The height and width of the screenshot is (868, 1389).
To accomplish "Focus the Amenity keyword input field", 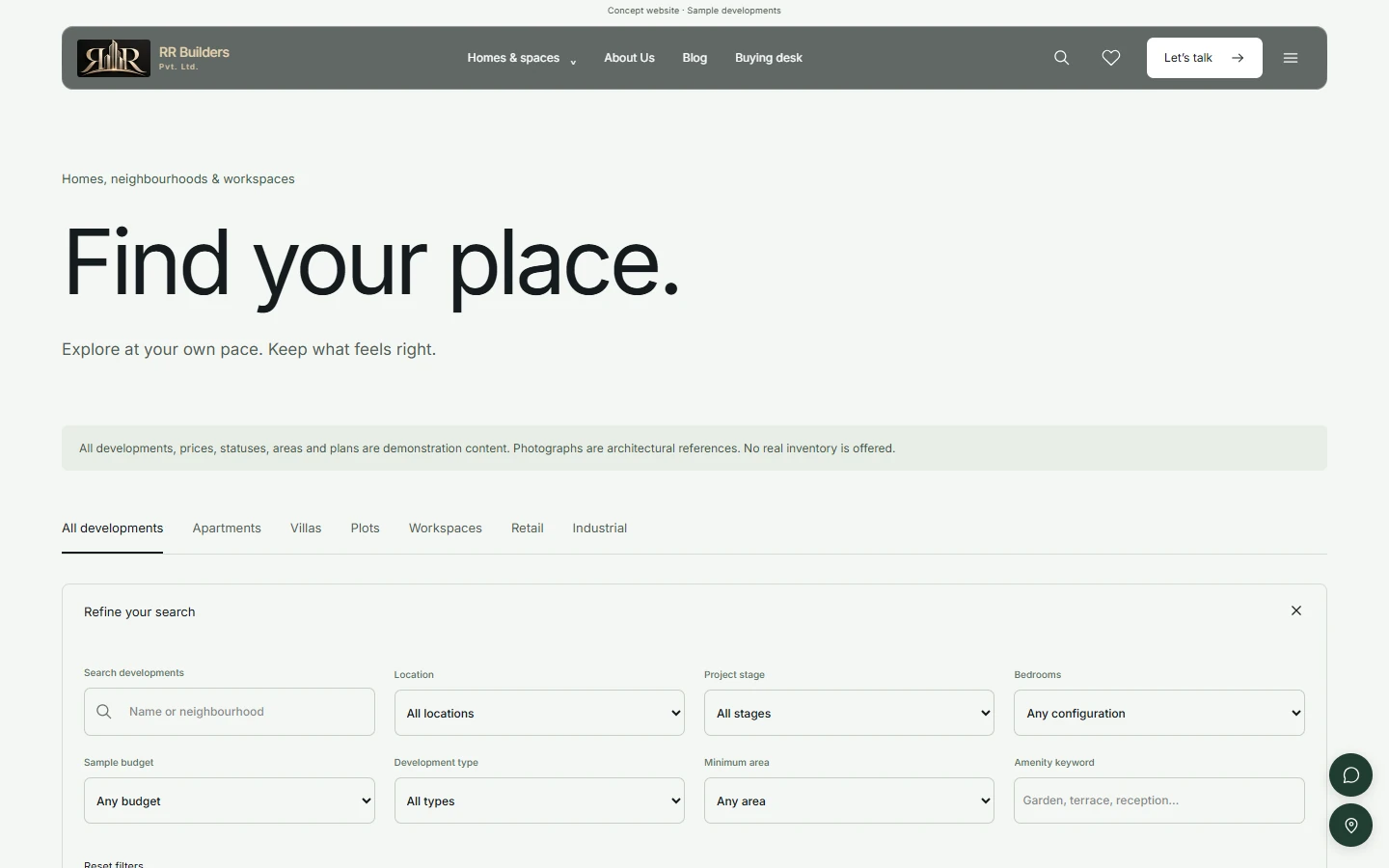I will coord(1159,800).
